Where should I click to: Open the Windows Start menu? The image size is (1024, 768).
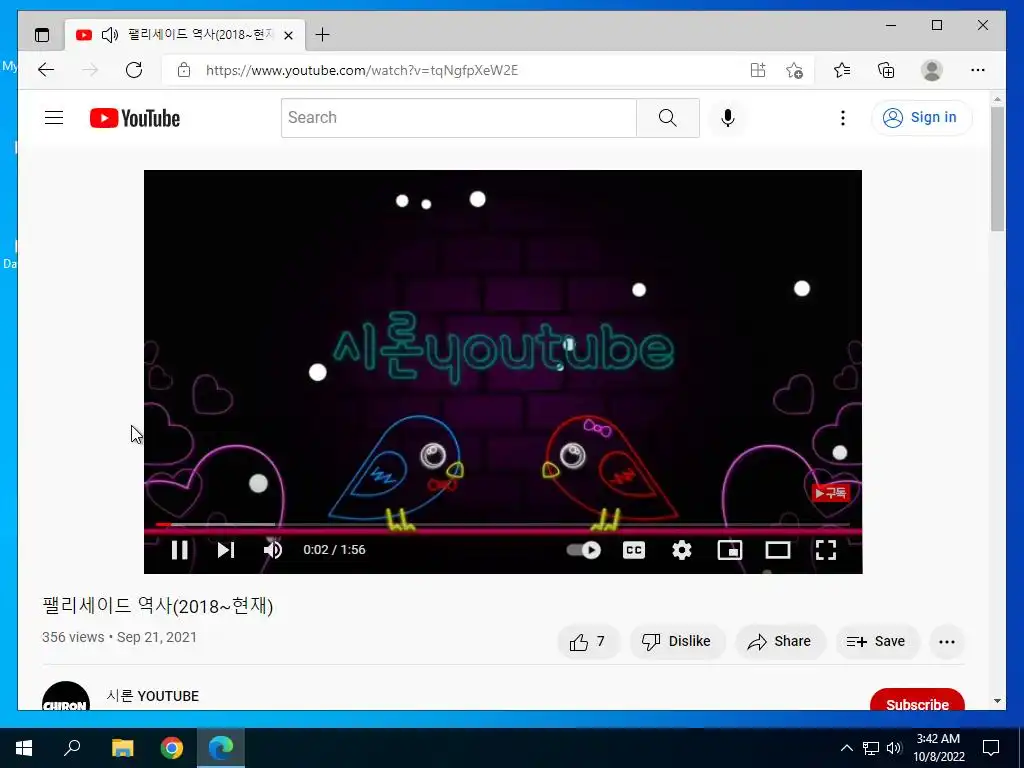pyautogui.click(x=24, y=748)
